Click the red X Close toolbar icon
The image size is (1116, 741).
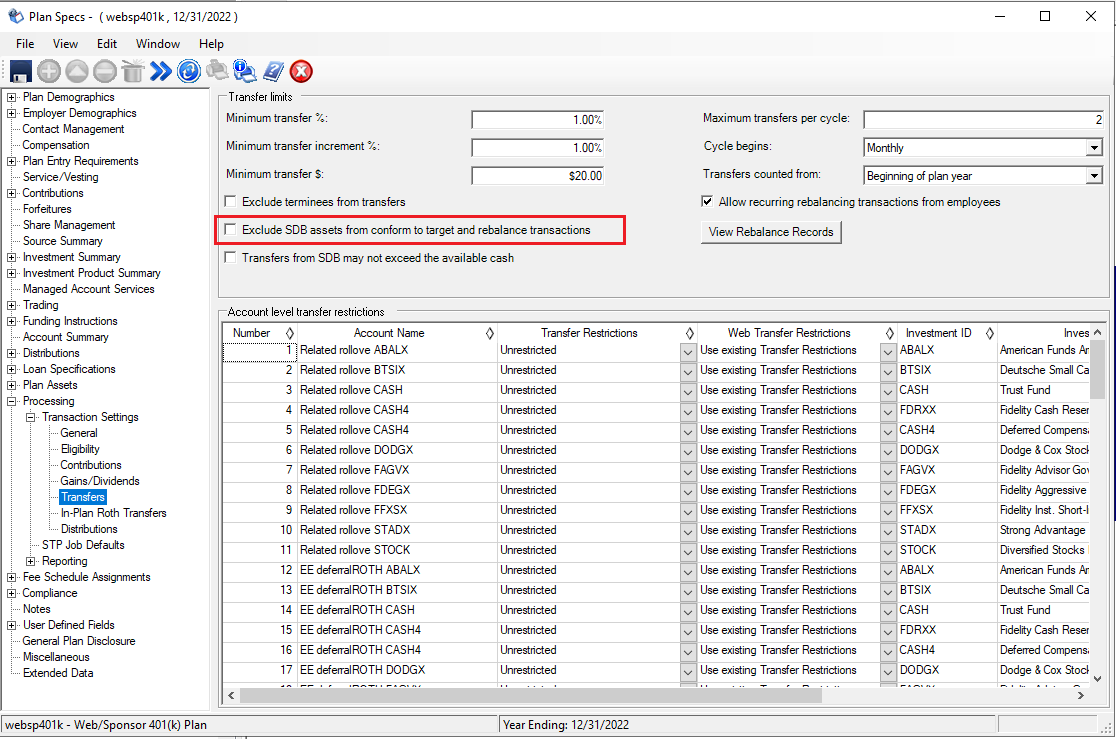[301, 71]
